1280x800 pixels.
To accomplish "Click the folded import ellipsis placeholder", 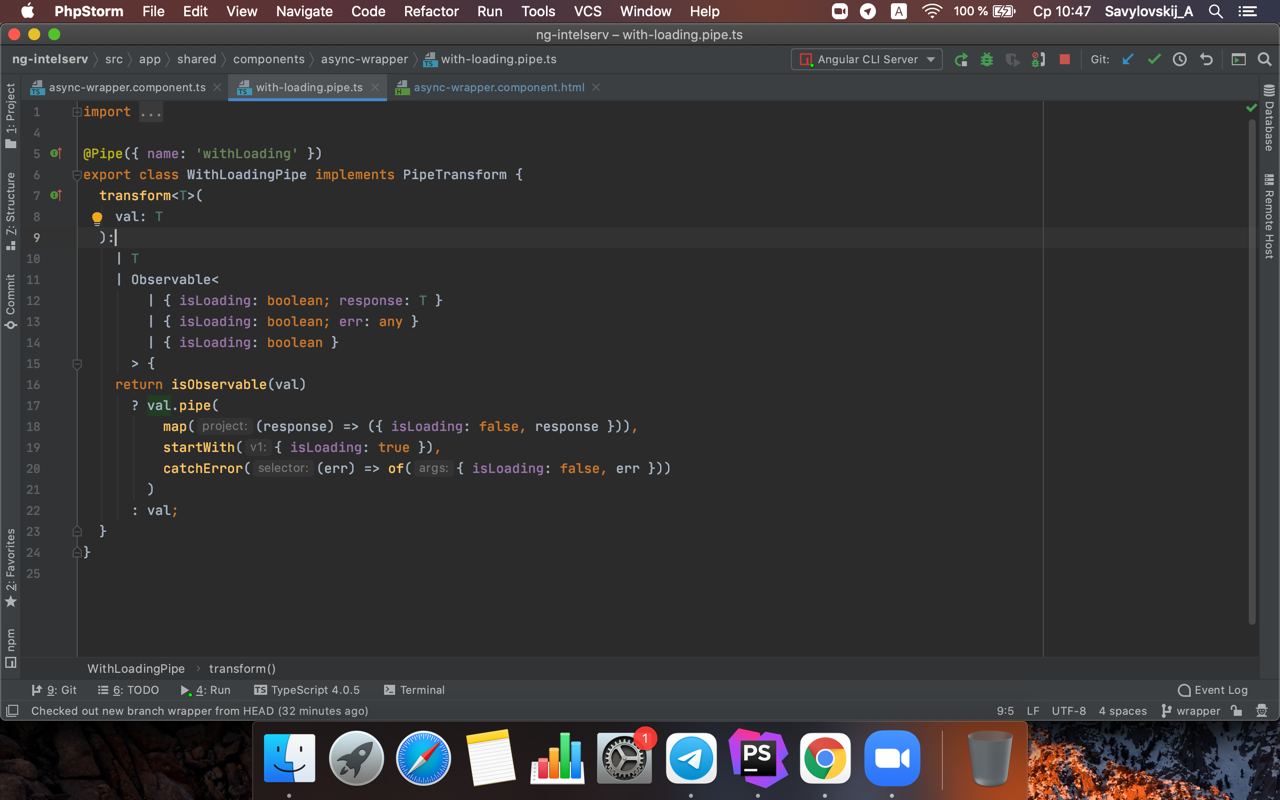I will point(151,112).
